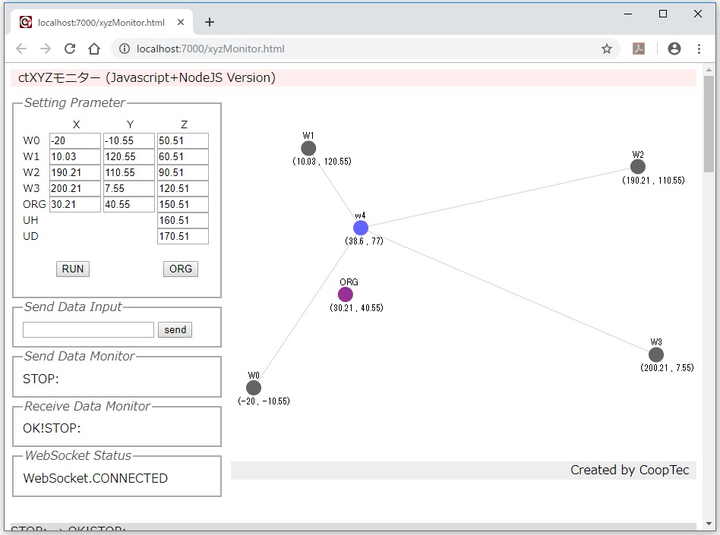Bookmark page with the star icon

pyautogui.click(x=607, y=49)
